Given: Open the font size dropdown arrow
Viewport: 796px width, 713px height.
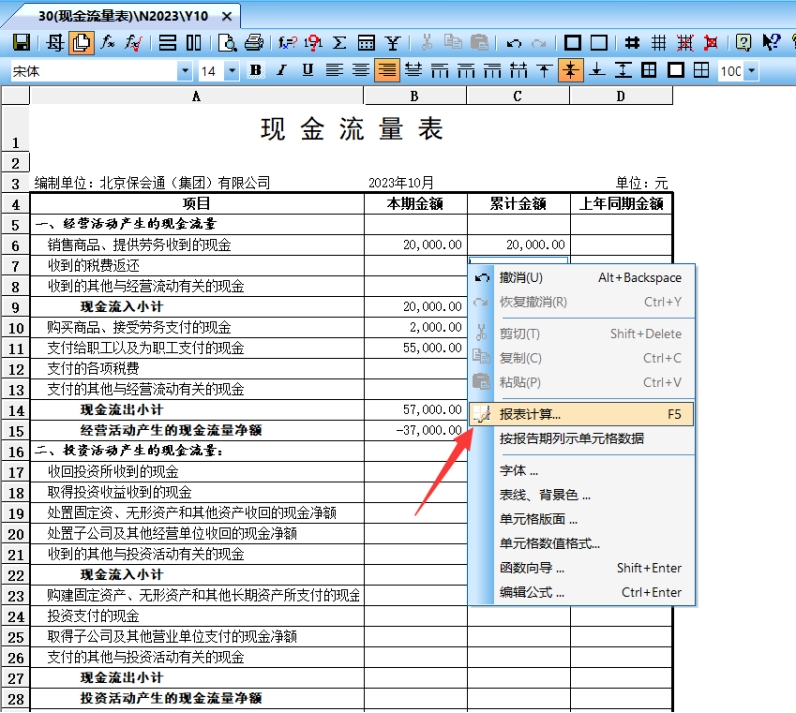Looking at the screenshot, I should (233, 71).
